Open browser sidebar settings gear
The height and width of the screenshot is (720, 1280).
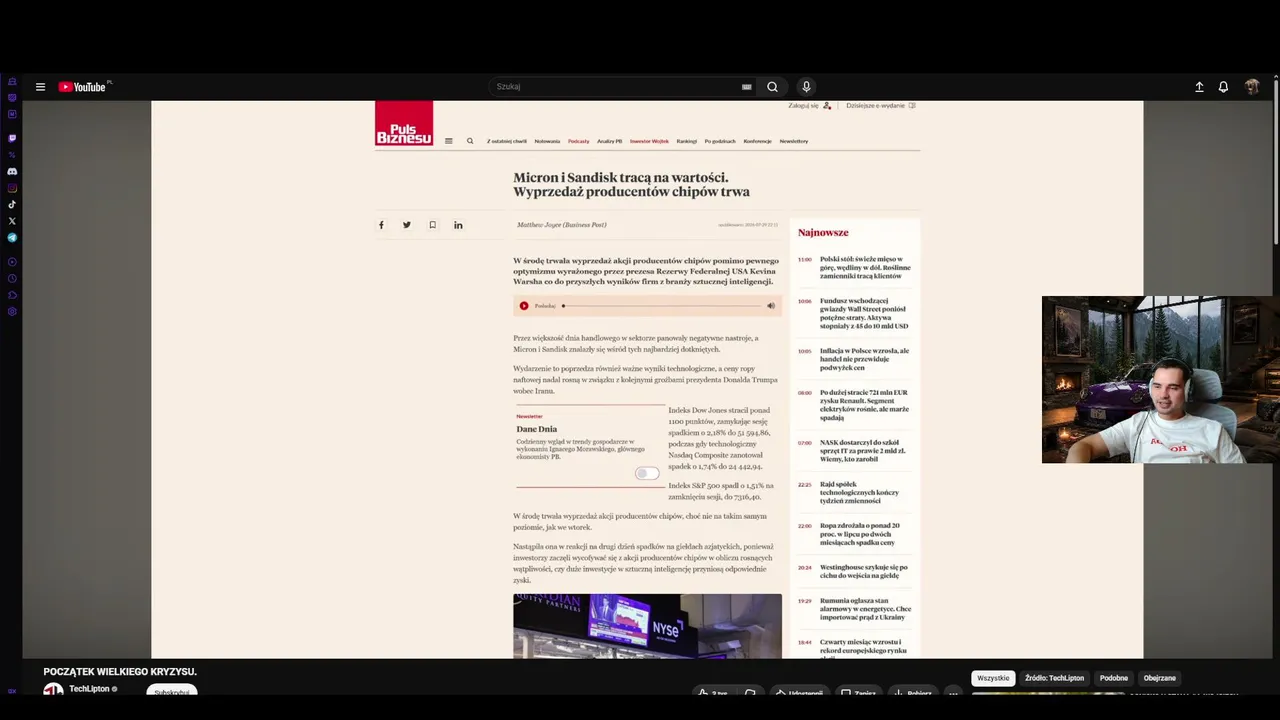click(x=12, y=311)
